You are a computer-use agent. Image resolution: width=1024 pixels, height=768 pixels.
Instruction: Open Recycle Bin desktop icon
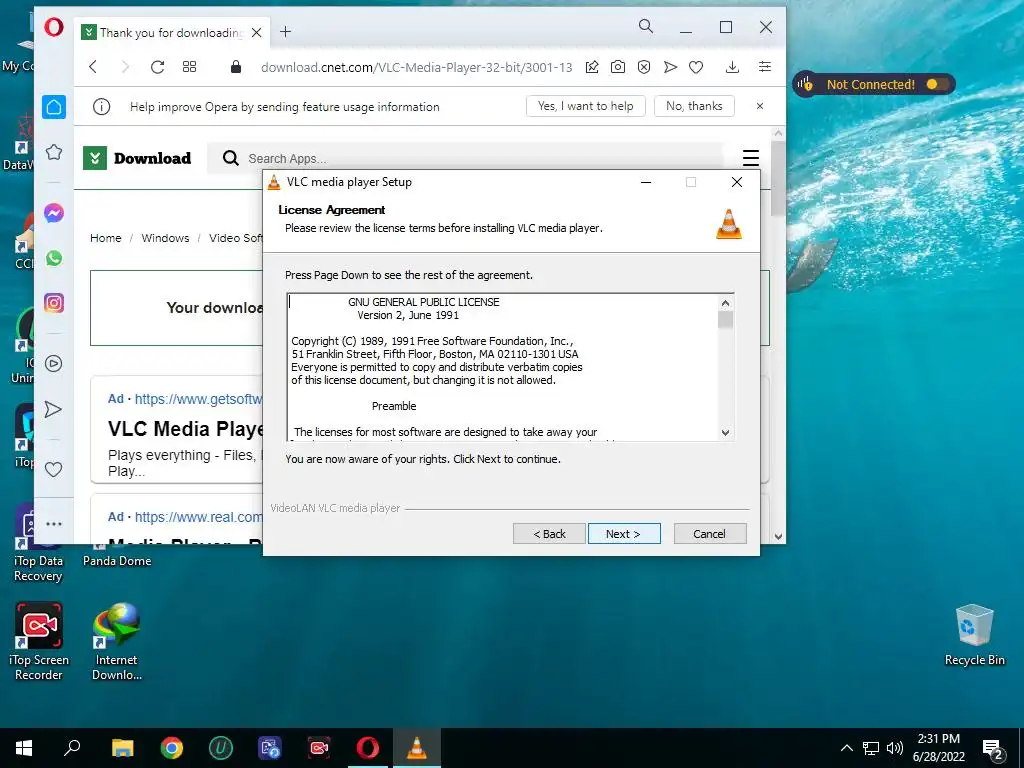click(x=974, y=635)
